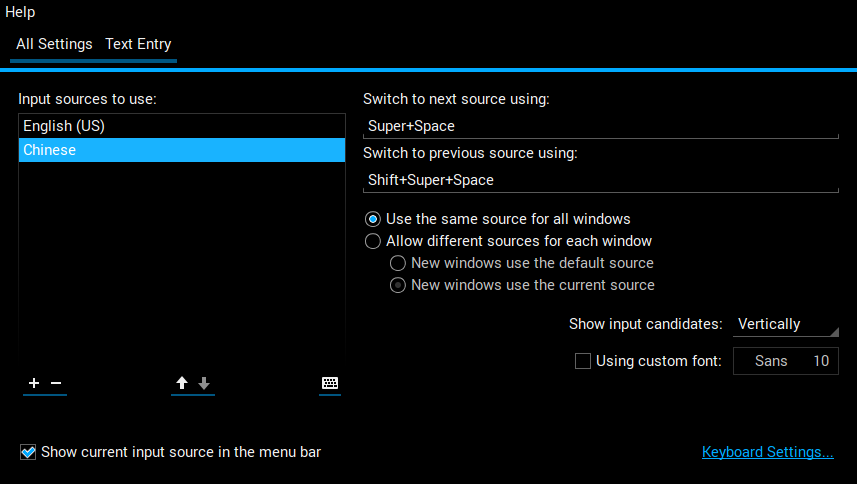Select the Text Entry tab
Viewport: 857px width, 484px height.
138,44
